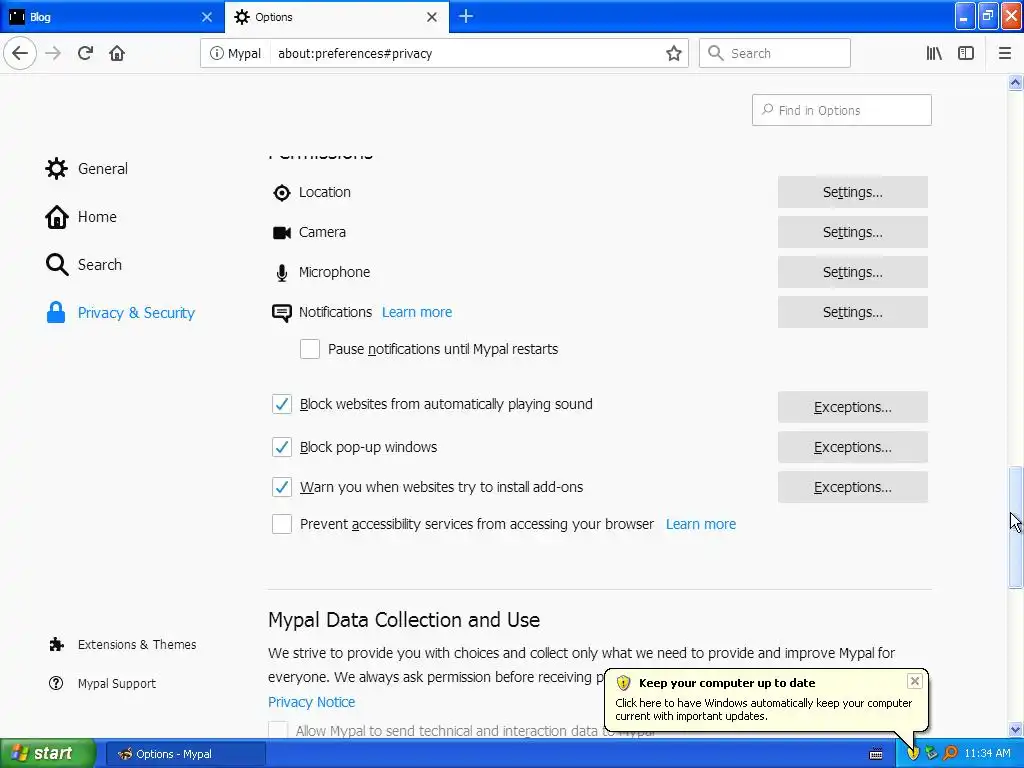Click the Microphone permission icon
1024x768 pixels.
(281, 273)
